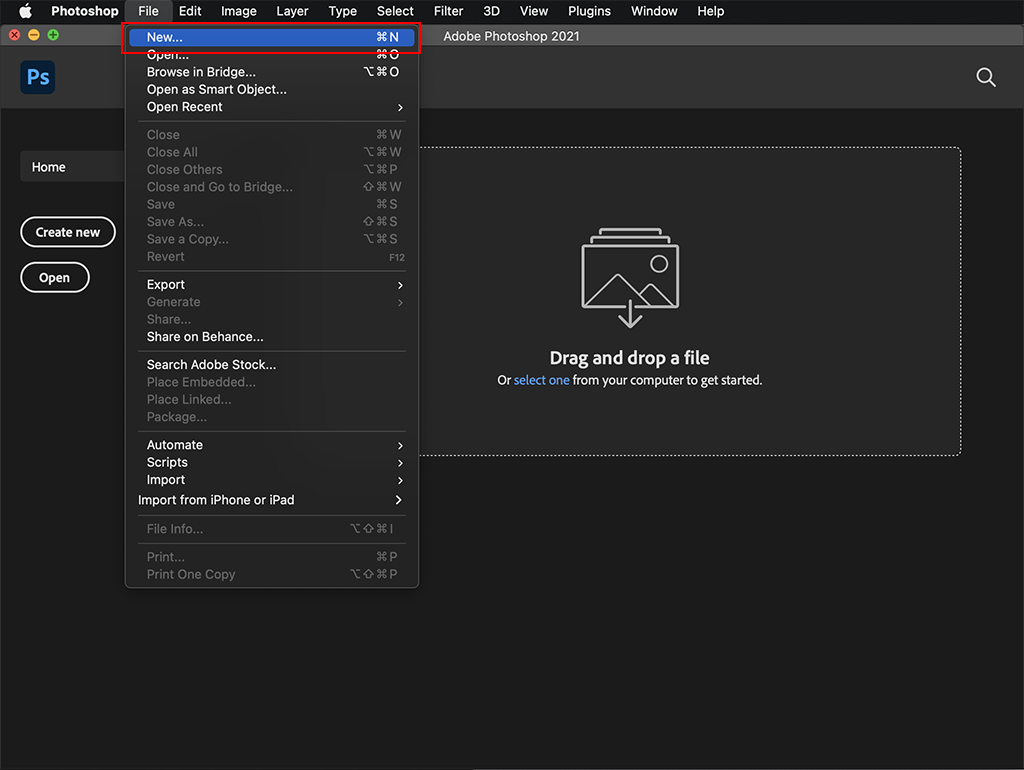Expand the Open Recent submenu

pos(272,107)
